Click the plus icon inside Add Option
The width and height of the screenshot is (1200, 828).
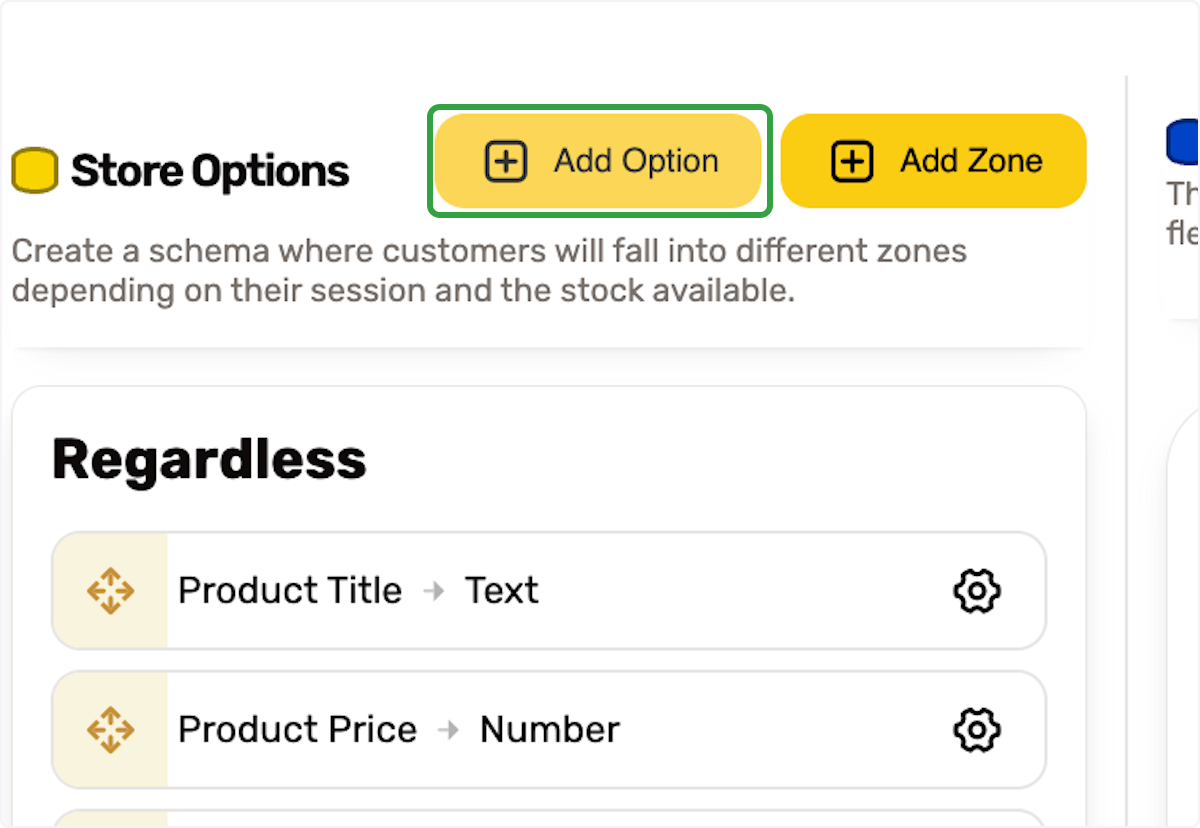[506, 161]
